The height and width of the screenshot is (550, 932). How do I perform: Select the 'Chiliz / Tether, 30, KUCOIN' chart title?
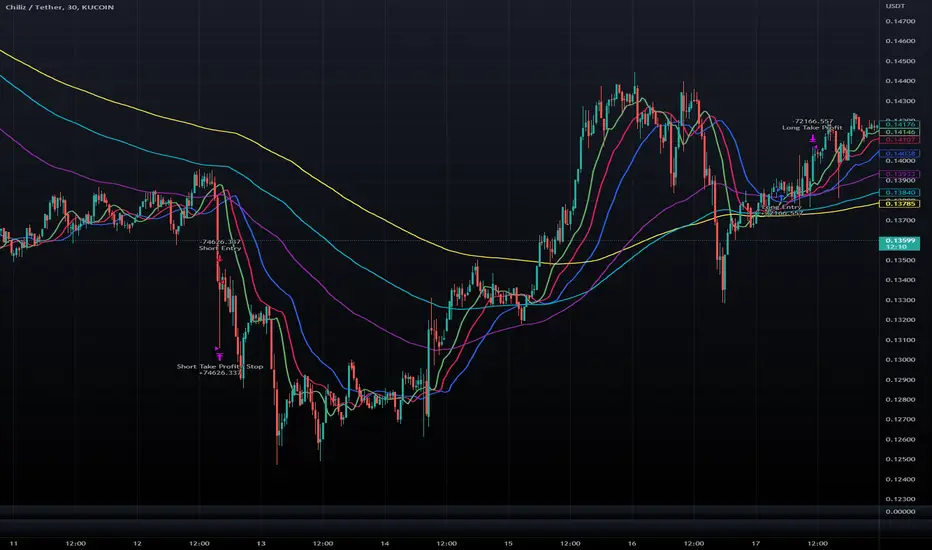(x=59, y=7)
